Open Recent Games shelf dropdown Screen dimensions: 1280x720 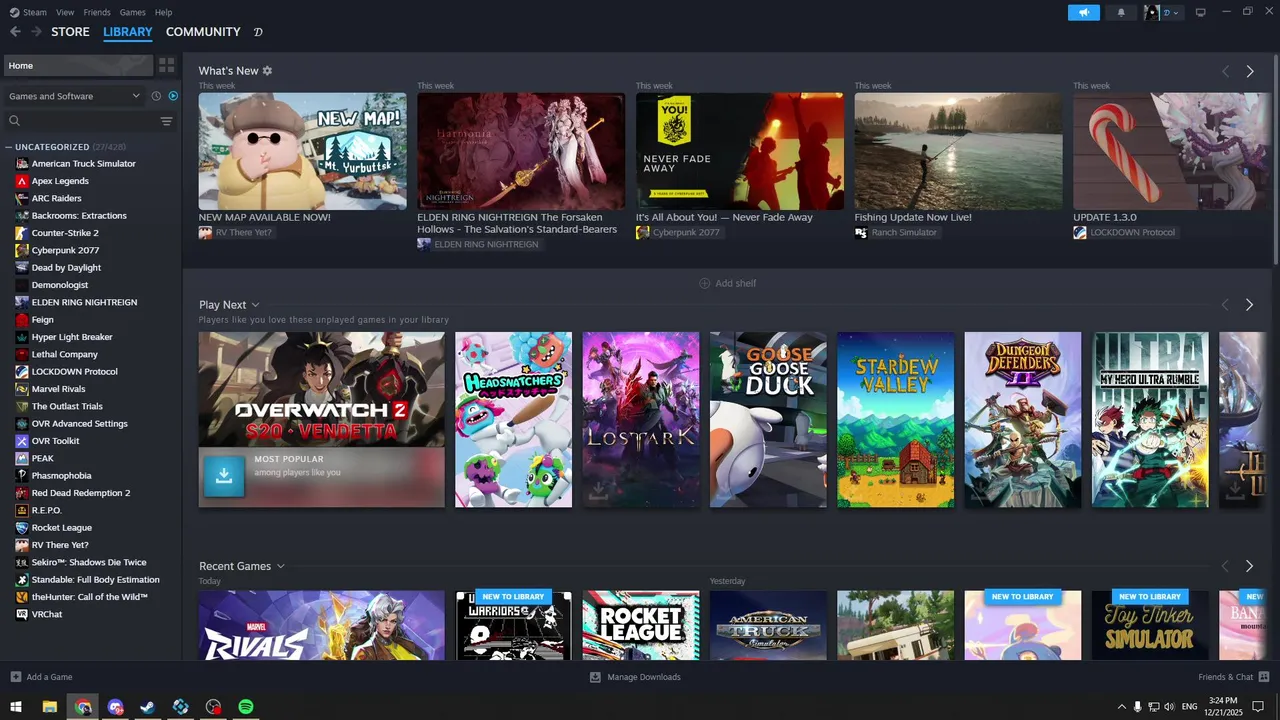click(x=281, y=566)
